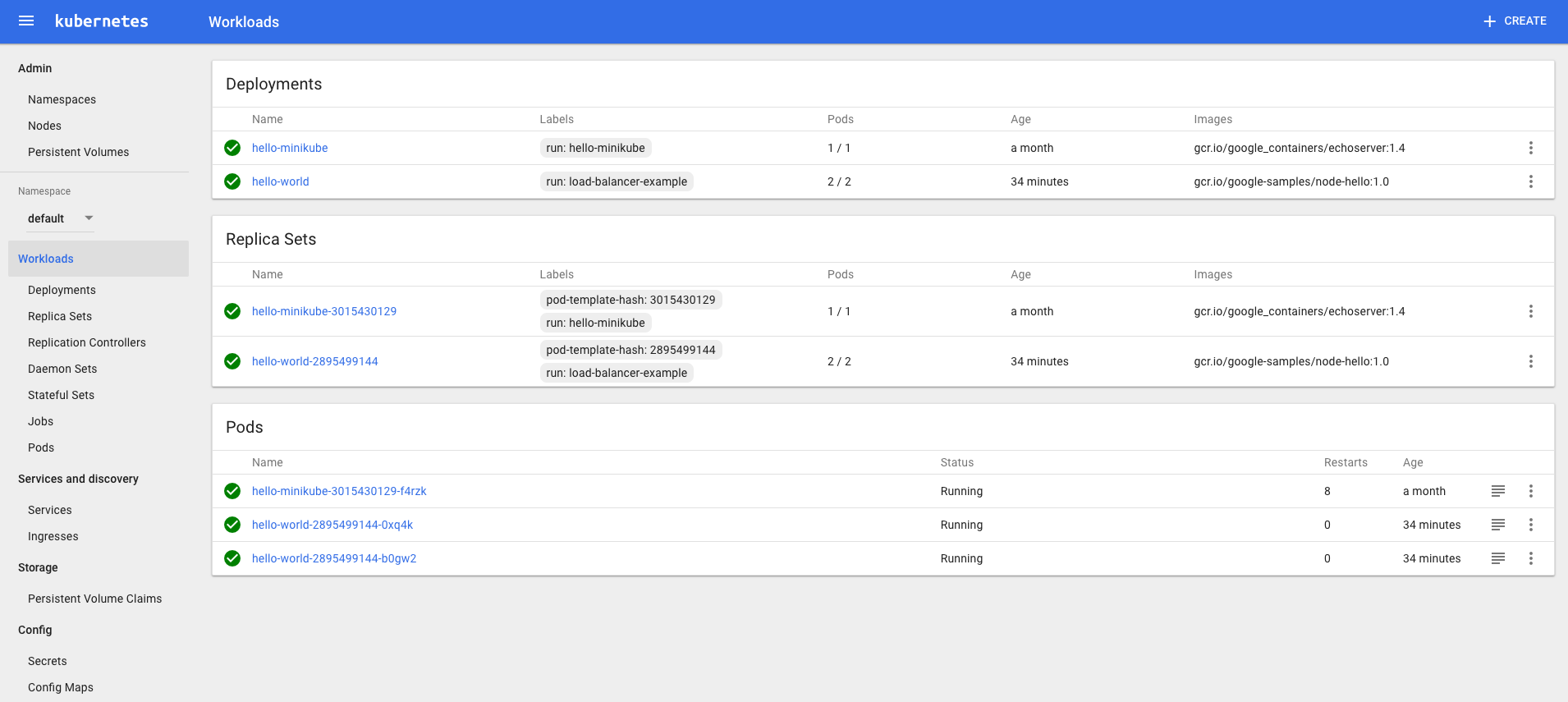Open actions menu for hello-world deployment
The image size is (1568, 702).
pos(1530,181)
